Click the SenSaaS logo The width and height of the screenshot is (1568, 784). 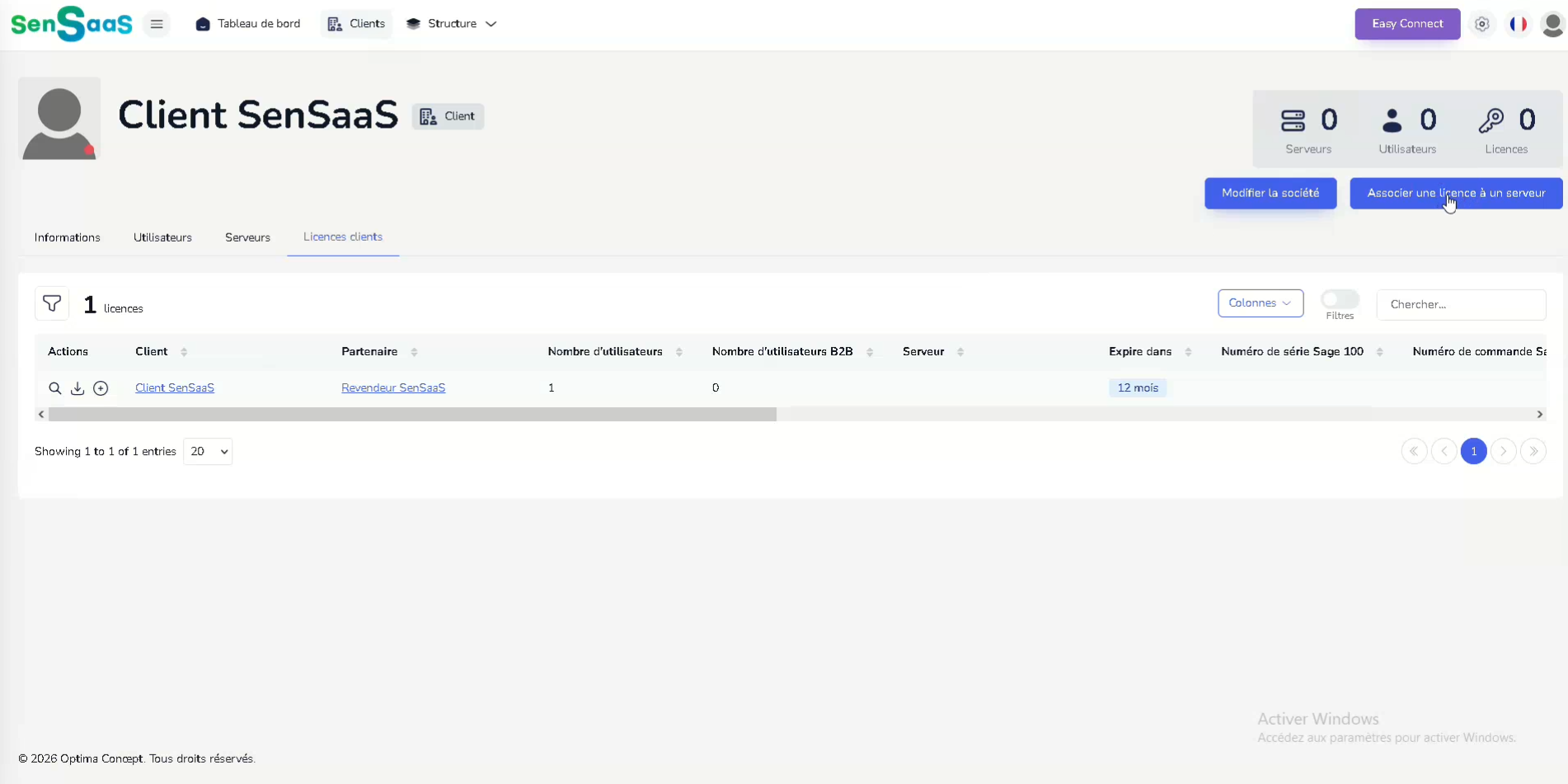[x=72, y=24]
